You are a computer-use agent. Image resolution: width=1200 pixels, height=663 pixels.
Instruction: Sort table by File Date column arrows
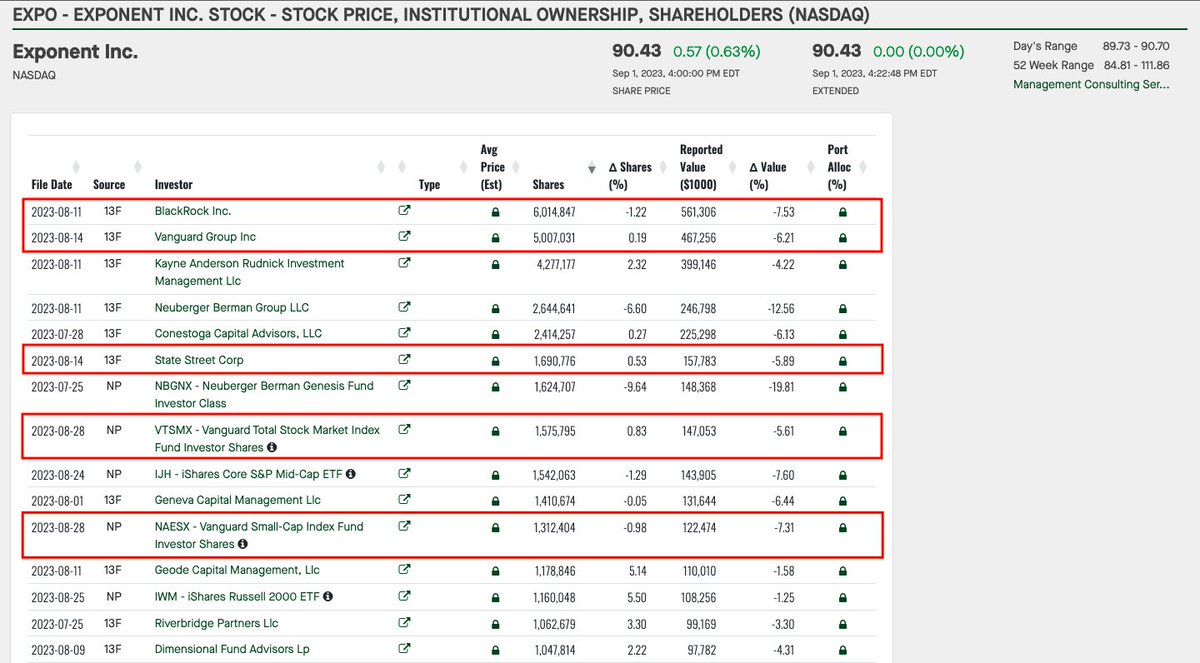tap(77, 167)
